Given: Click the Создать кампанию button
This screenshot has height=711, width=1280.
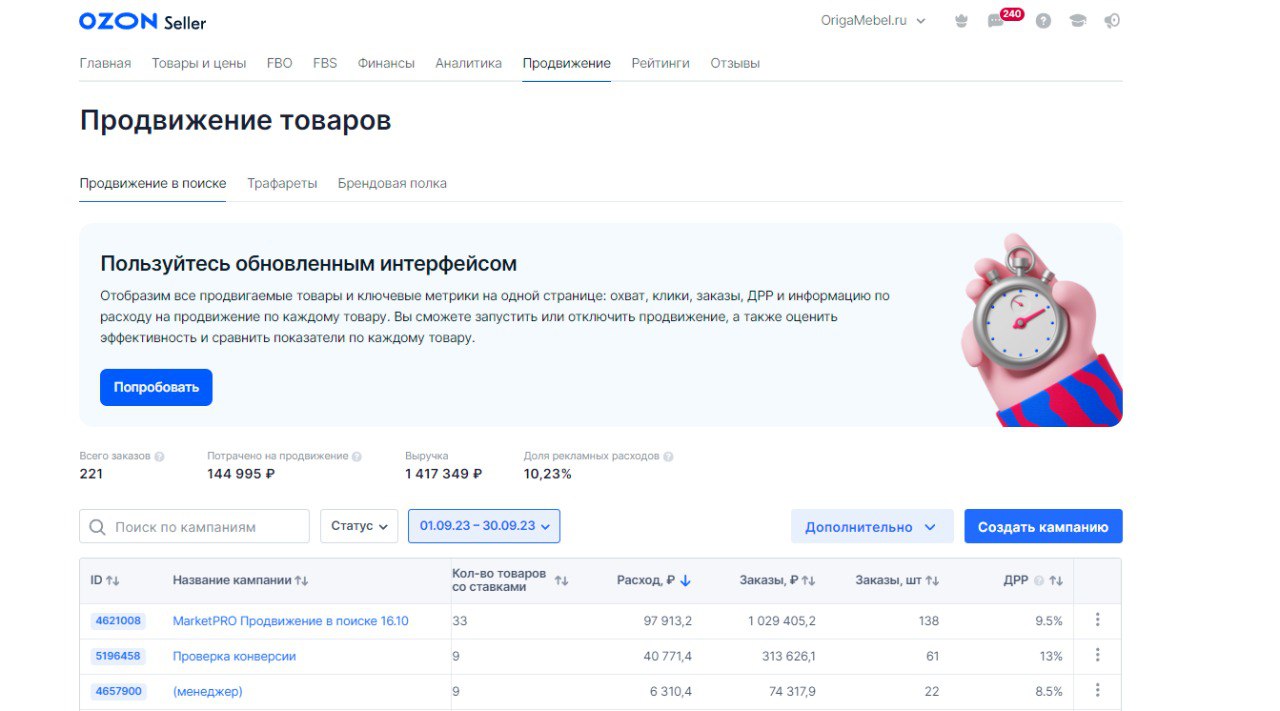Looking at the screenshot, I should (x=1043, y=527).
